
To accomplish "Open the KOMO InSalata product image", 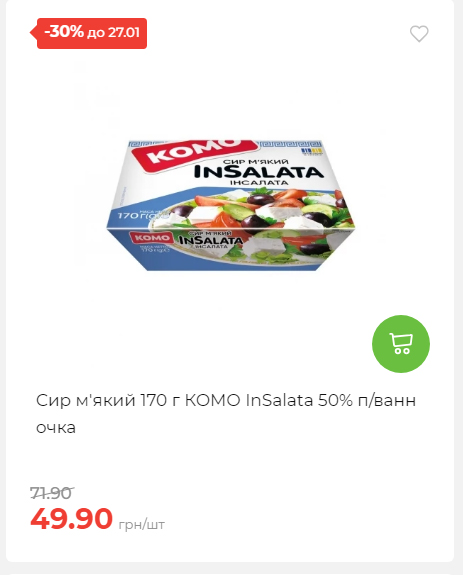I will [231, 205].
